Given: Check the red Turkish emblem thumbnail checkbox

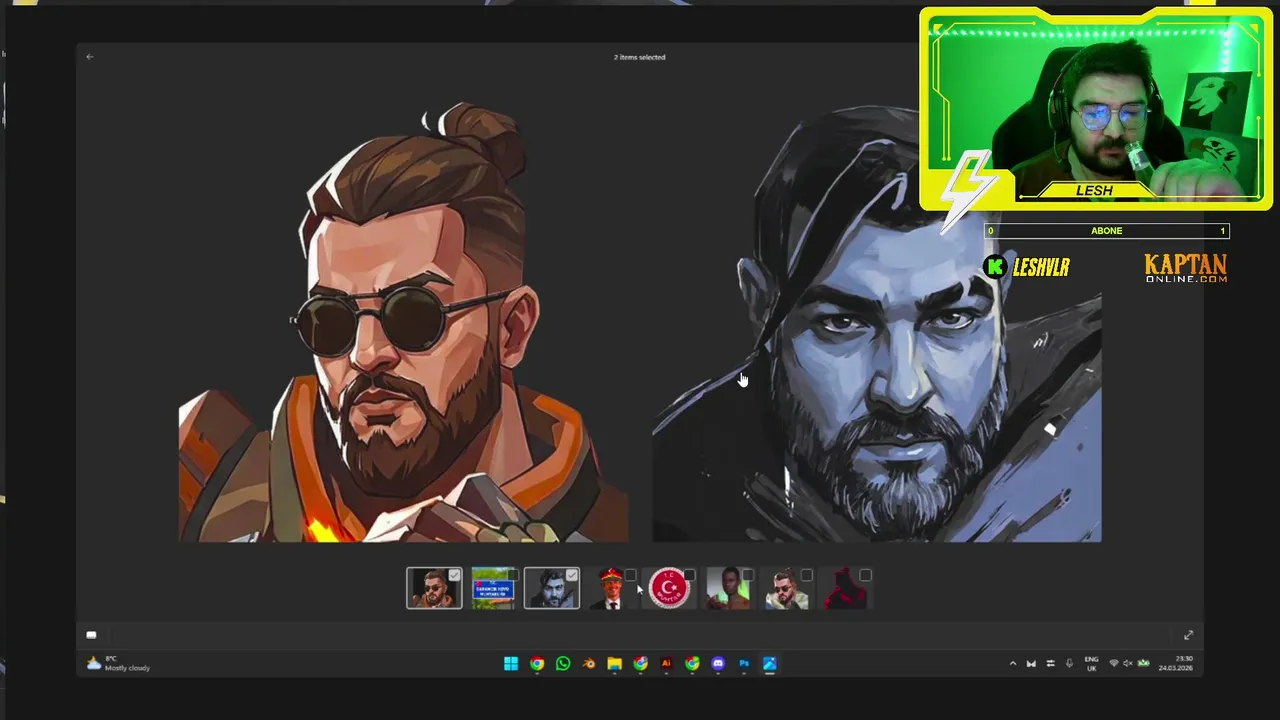Looking at the screenshot, I should point(689,575).
